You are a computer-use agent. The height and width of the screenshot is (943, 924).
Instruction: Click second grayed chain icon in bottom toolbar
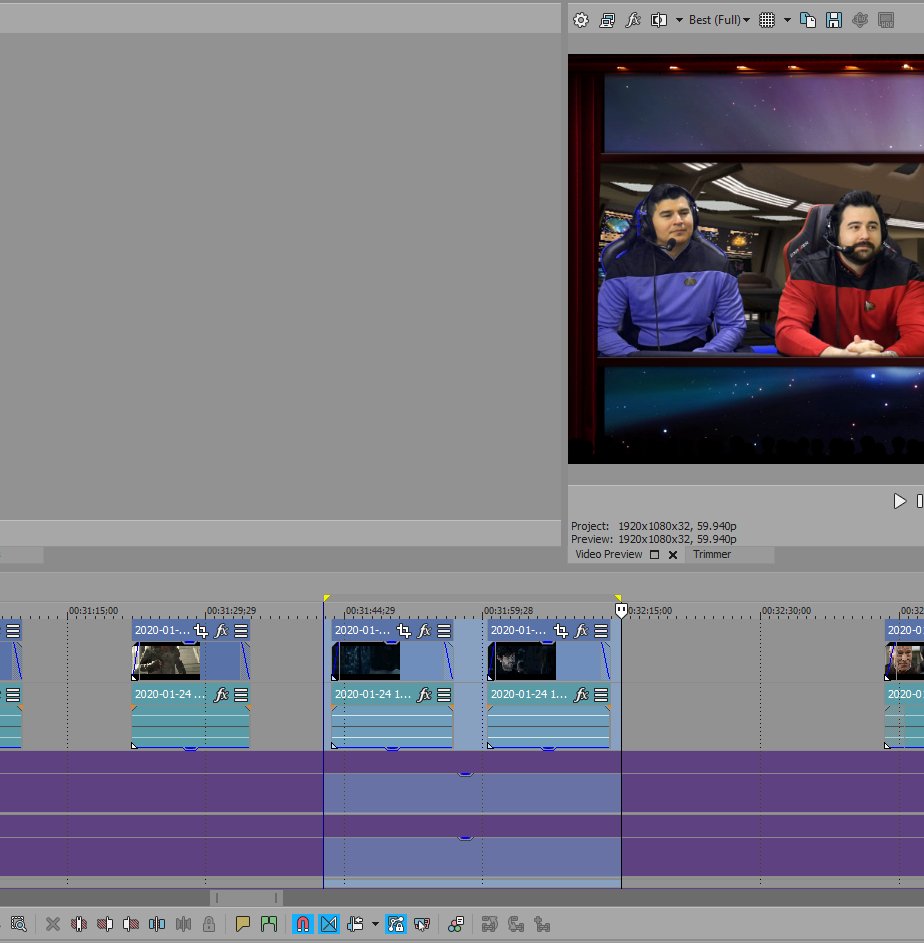click(x=516, y=924)
